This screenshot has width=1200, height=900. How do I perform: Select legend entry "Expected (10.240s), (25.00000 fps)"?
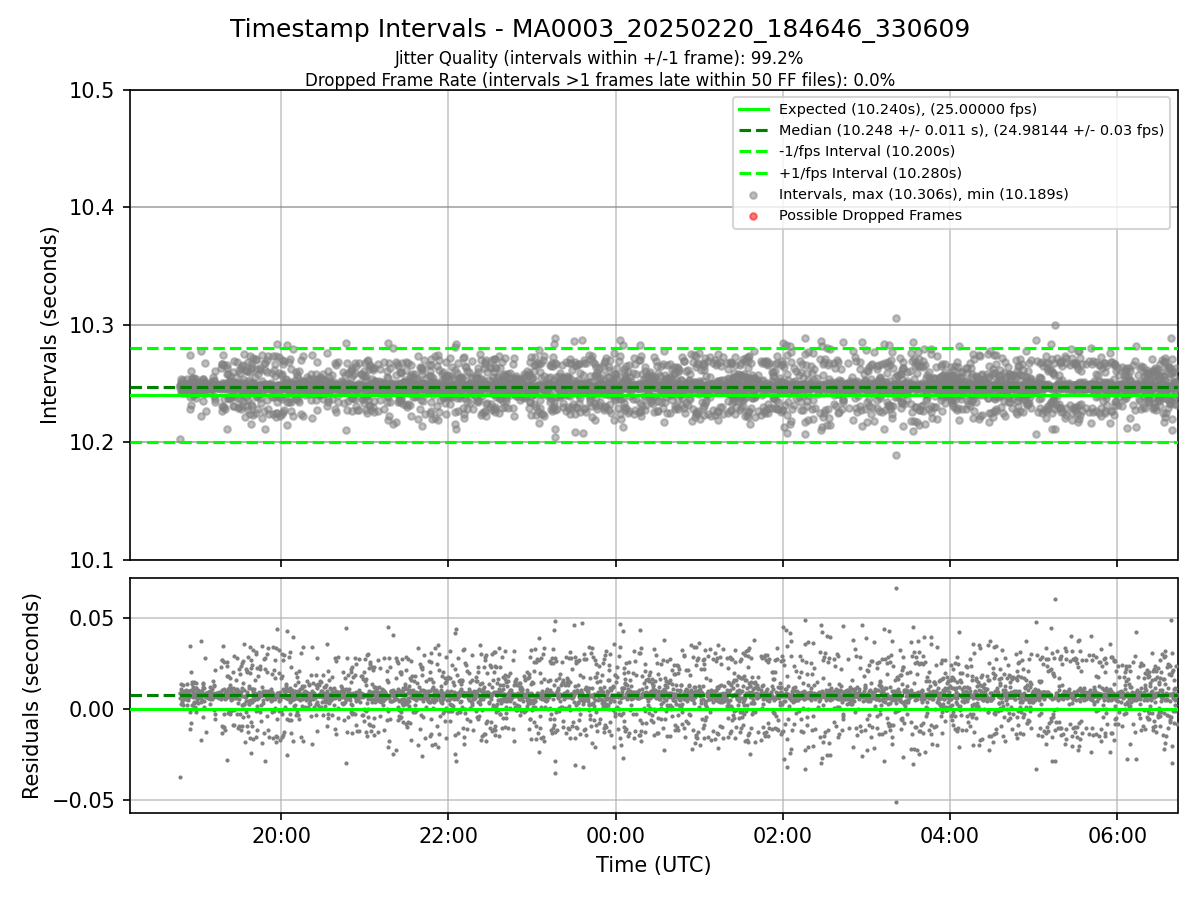point(907,109)
